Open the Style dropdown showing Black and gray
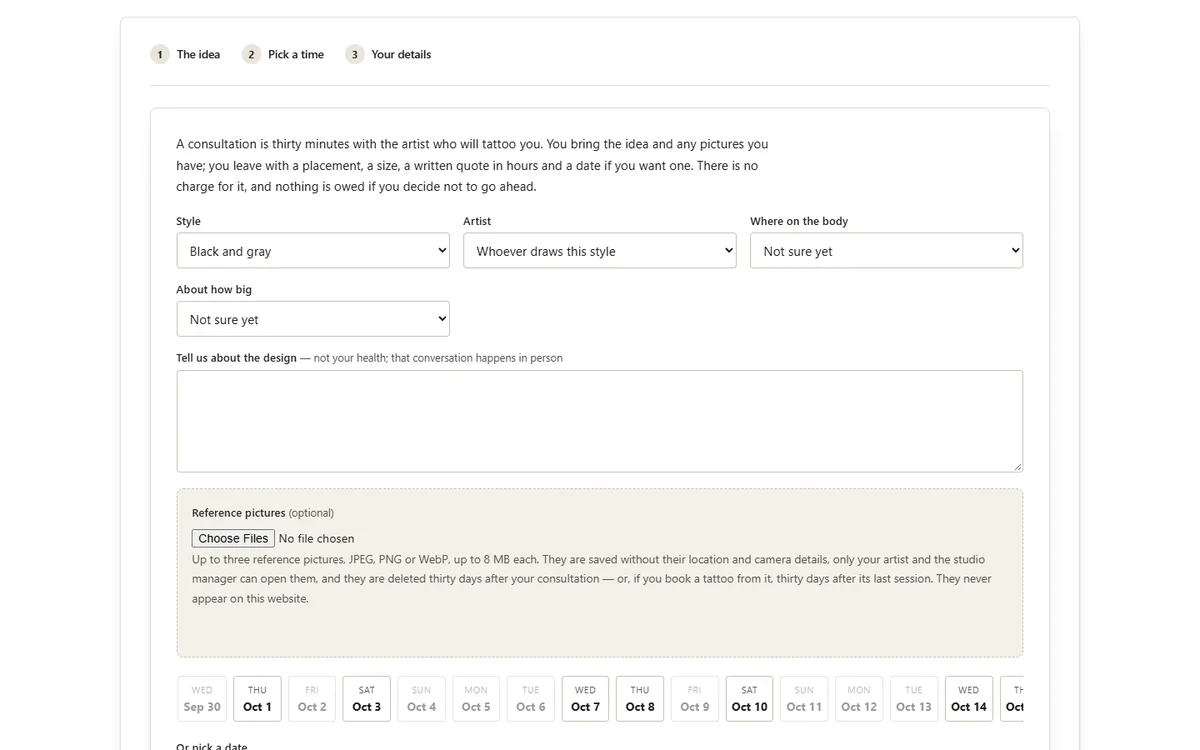Image resolution: width=1200 pixels, height=750 pixels. tap(313, 251)
